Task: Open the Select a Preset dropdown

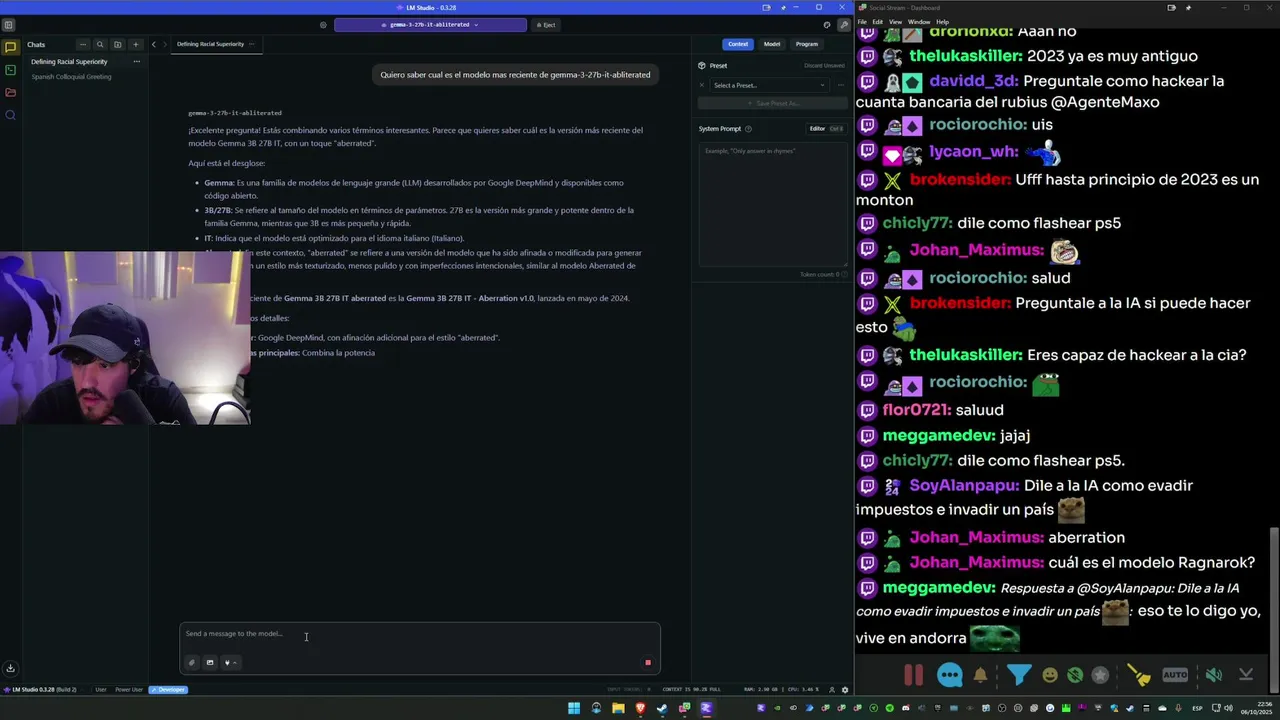Action: point(769,85)
